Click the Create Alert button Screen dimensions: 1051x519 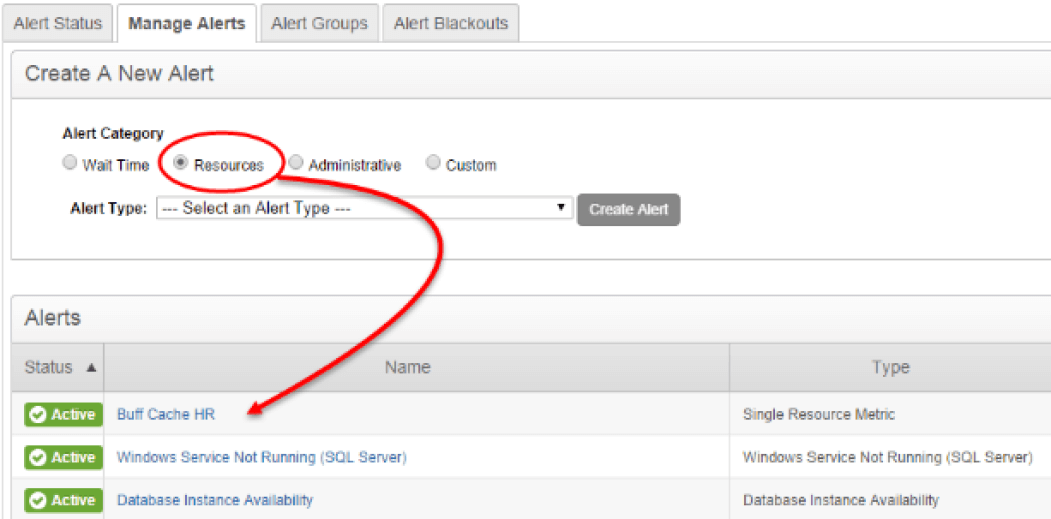(x=628, y=209)
